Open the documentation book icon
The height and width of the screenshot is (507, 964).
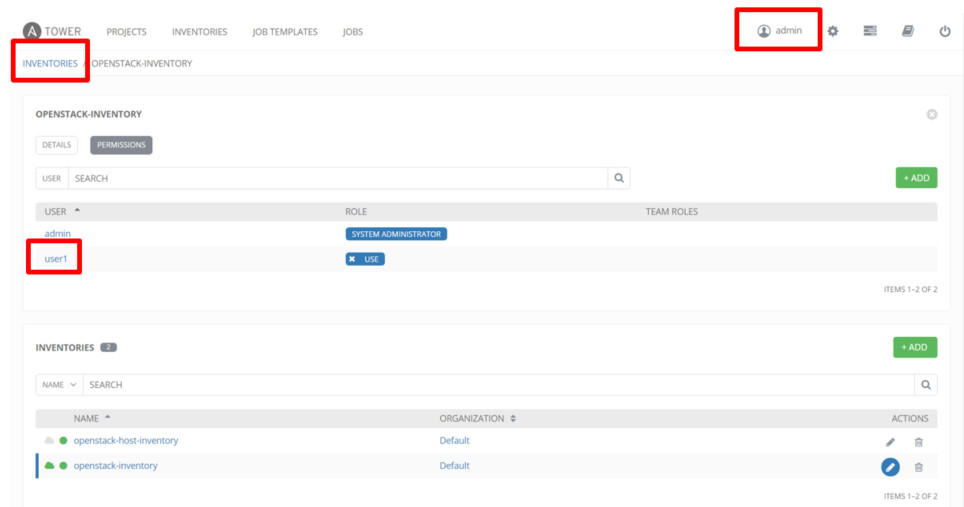click(x=907, y=31)
